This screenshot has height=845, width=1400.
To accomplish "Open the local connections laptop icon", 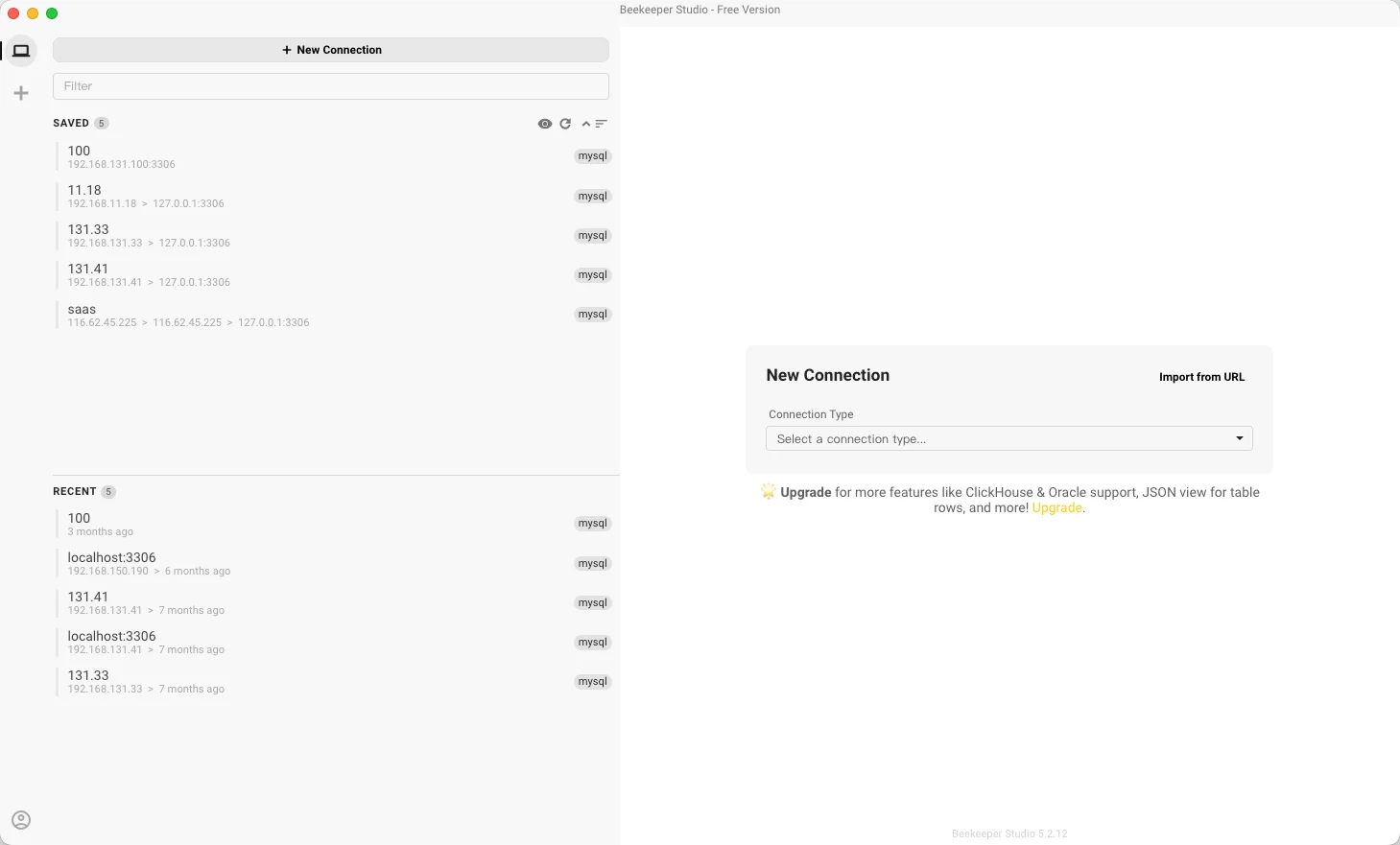I will tap(21, 51).
